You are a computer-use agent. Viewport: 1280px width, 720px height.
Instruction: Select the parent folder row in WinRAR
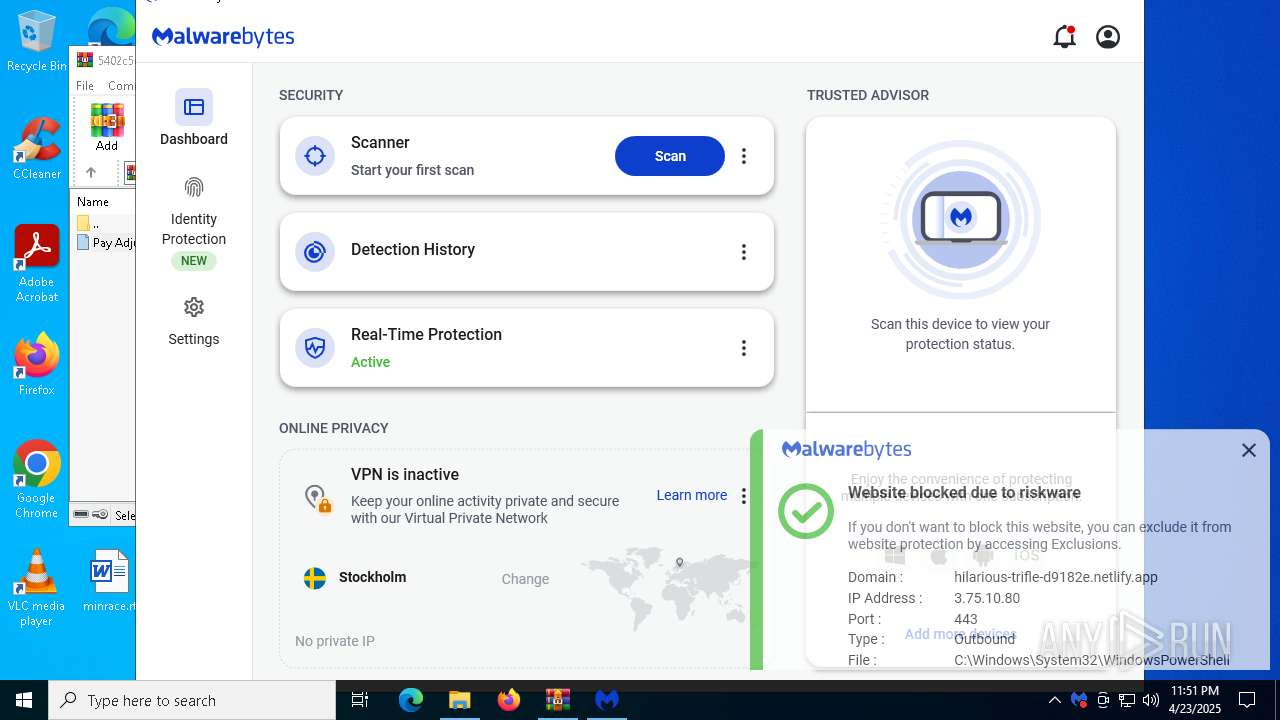[x=106, y=224]
